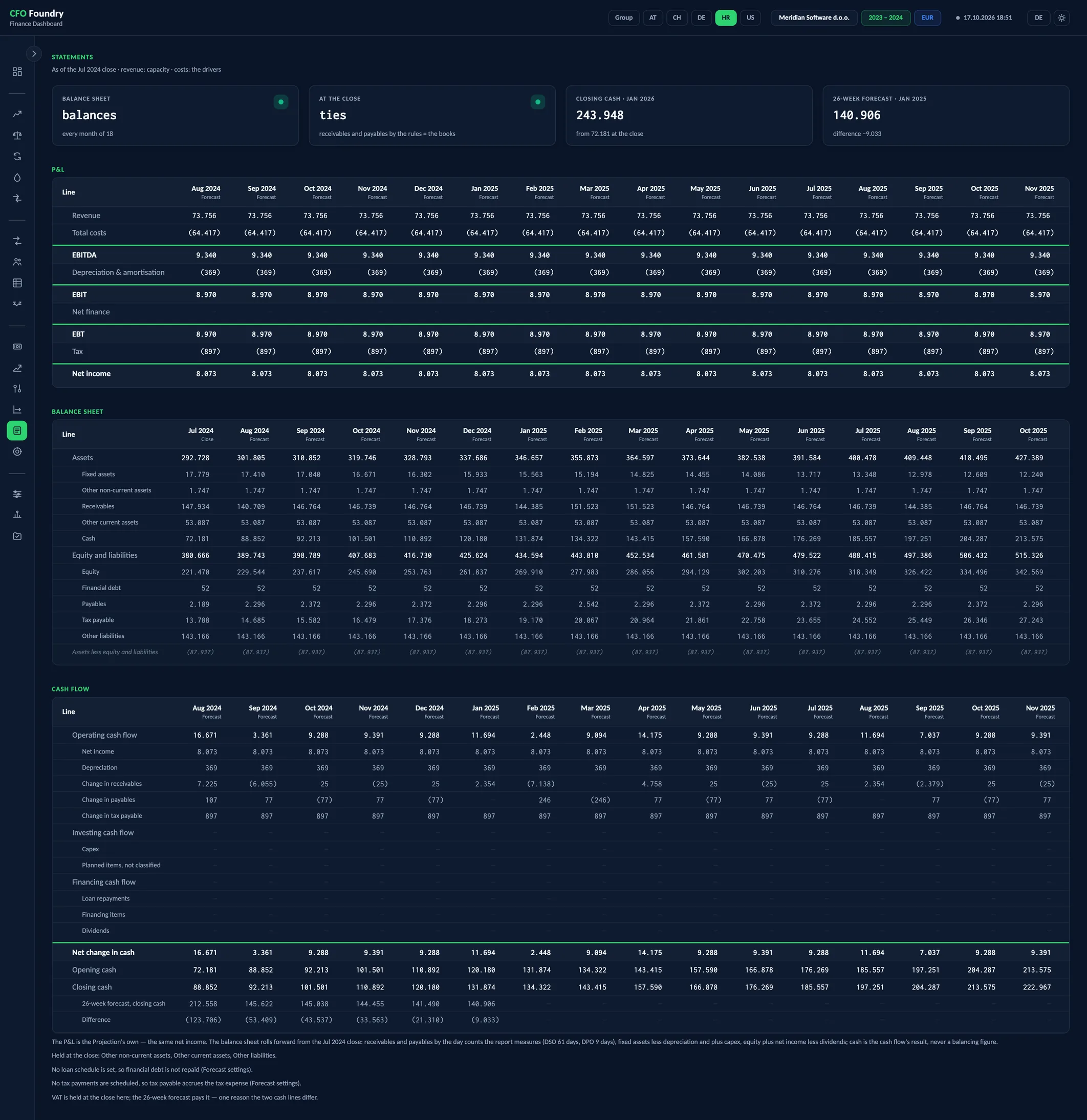This screenshot has width=1087, height=1120.
Task: Select the Group entity tab
Action: click(x=624, y=18)
